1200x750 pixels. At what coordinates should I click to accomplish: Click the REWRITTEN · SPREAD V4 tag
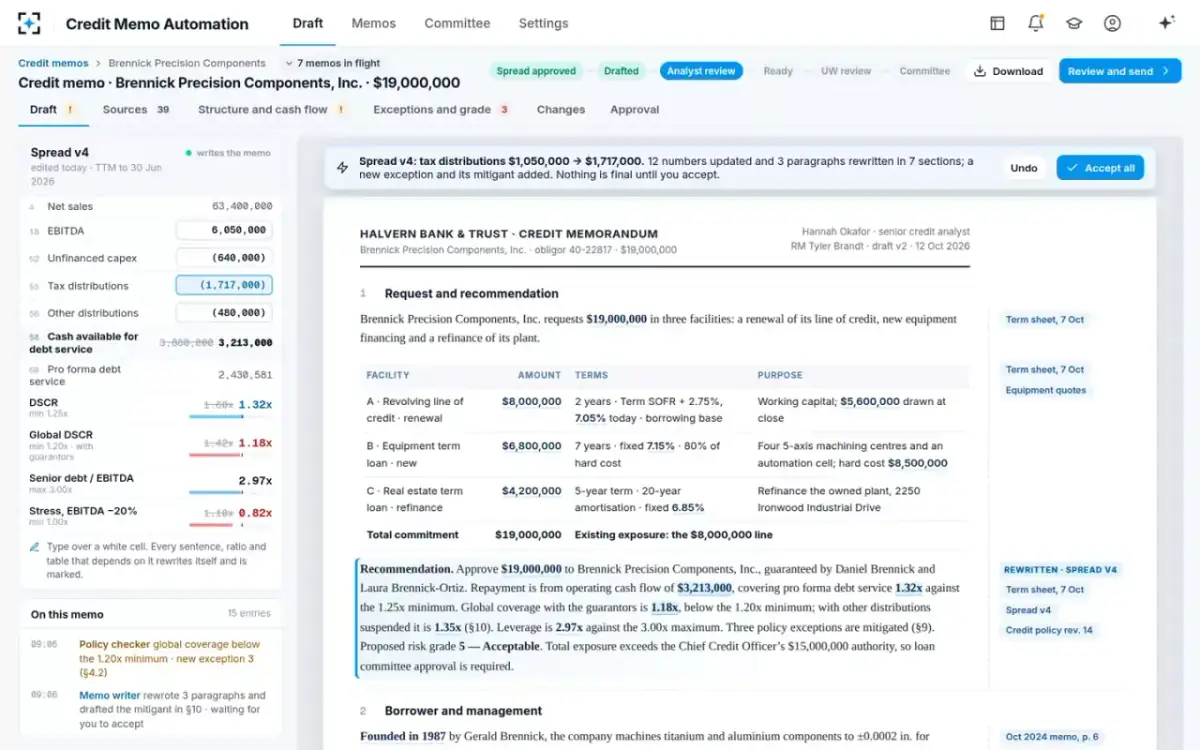click(1060, 570)
